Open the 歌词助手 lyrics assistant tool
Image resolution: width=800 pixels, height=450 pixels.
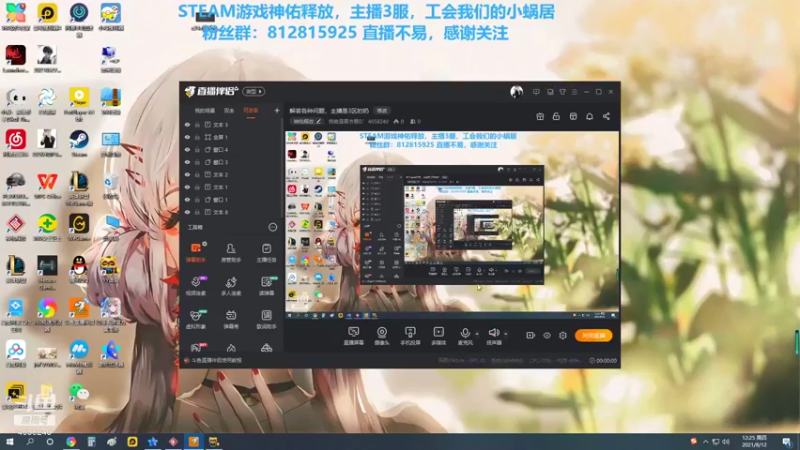click(266, 319)
